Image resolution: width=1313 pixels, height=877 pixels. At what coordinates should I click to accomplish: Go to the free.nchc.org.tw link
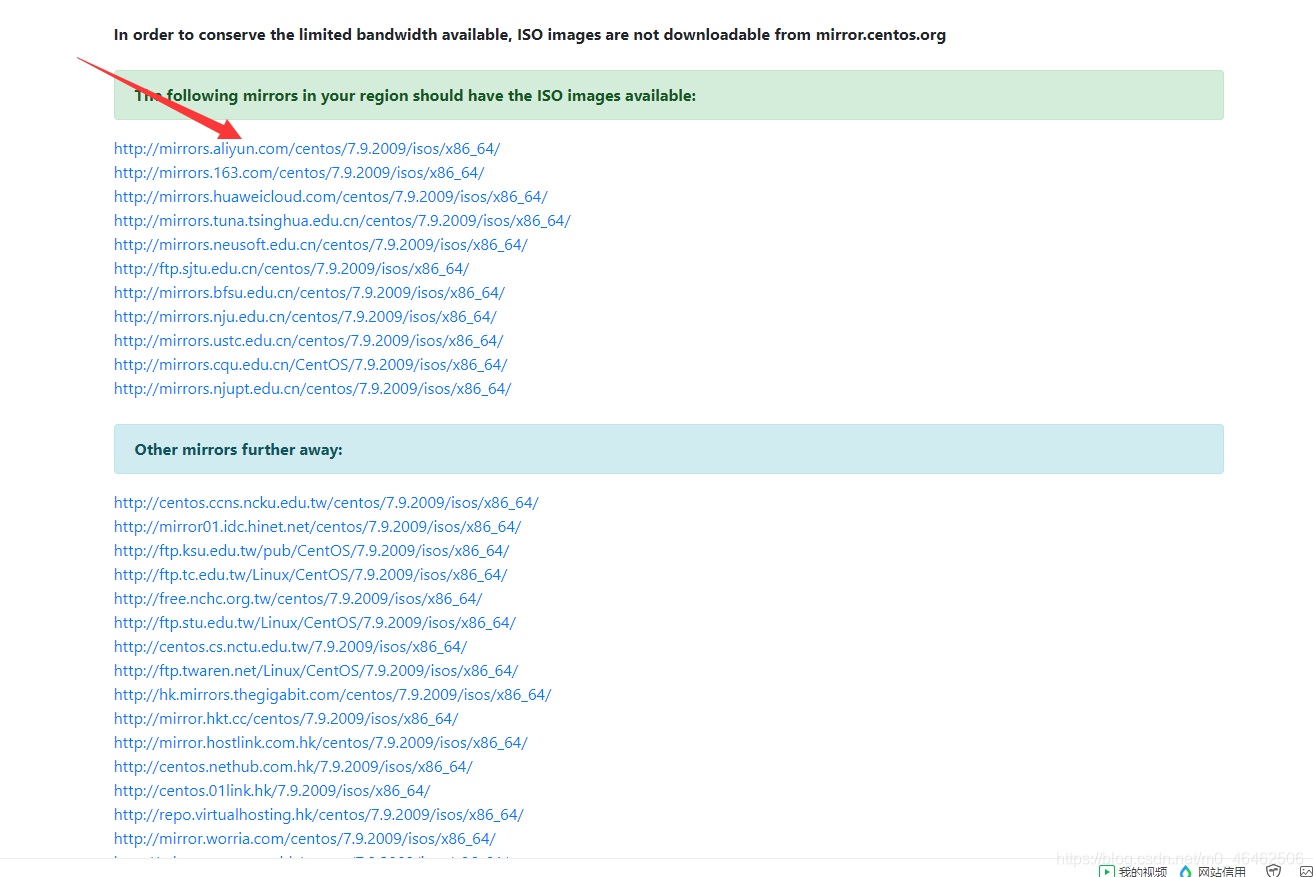tap(298, 599)
